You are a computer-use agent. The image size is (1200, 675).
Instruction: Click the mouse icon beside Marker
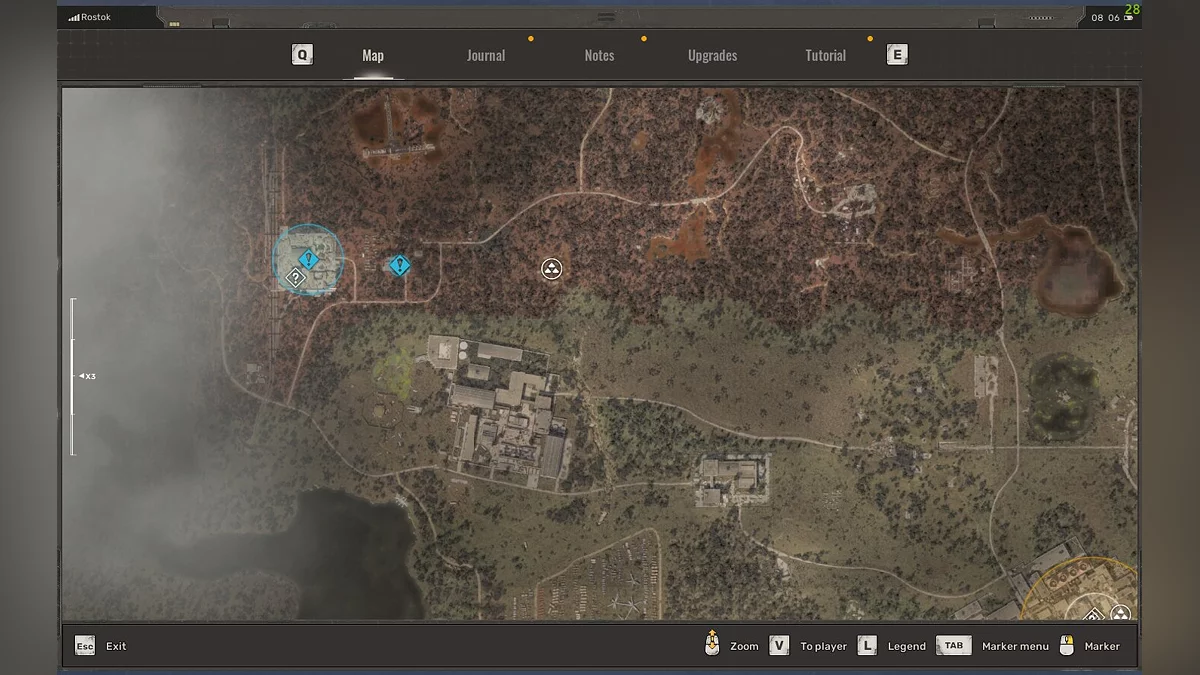(x=1067, y=645)
